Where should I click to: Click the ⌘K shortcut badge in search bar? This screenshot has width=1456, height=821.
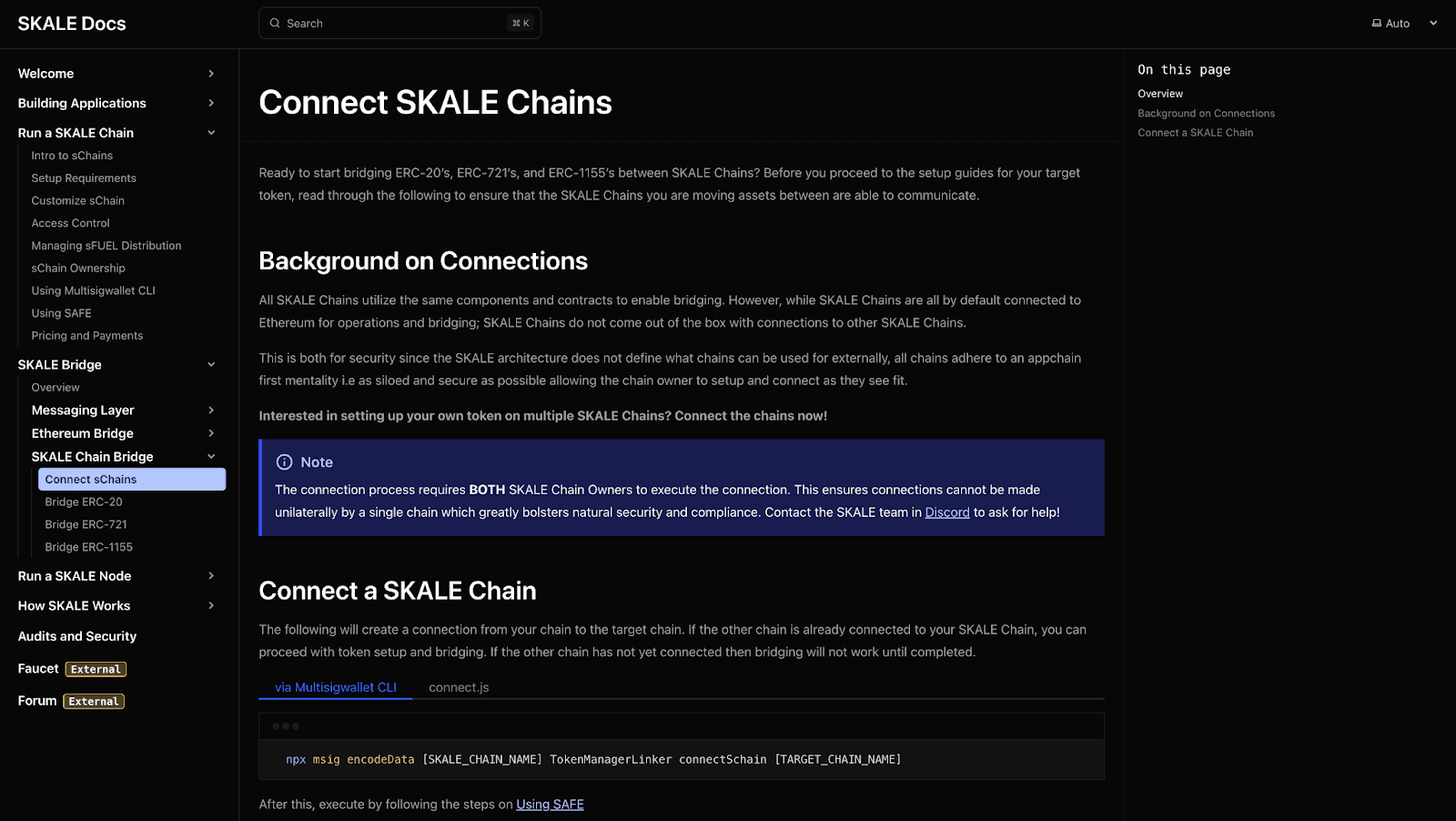point(521,22)
